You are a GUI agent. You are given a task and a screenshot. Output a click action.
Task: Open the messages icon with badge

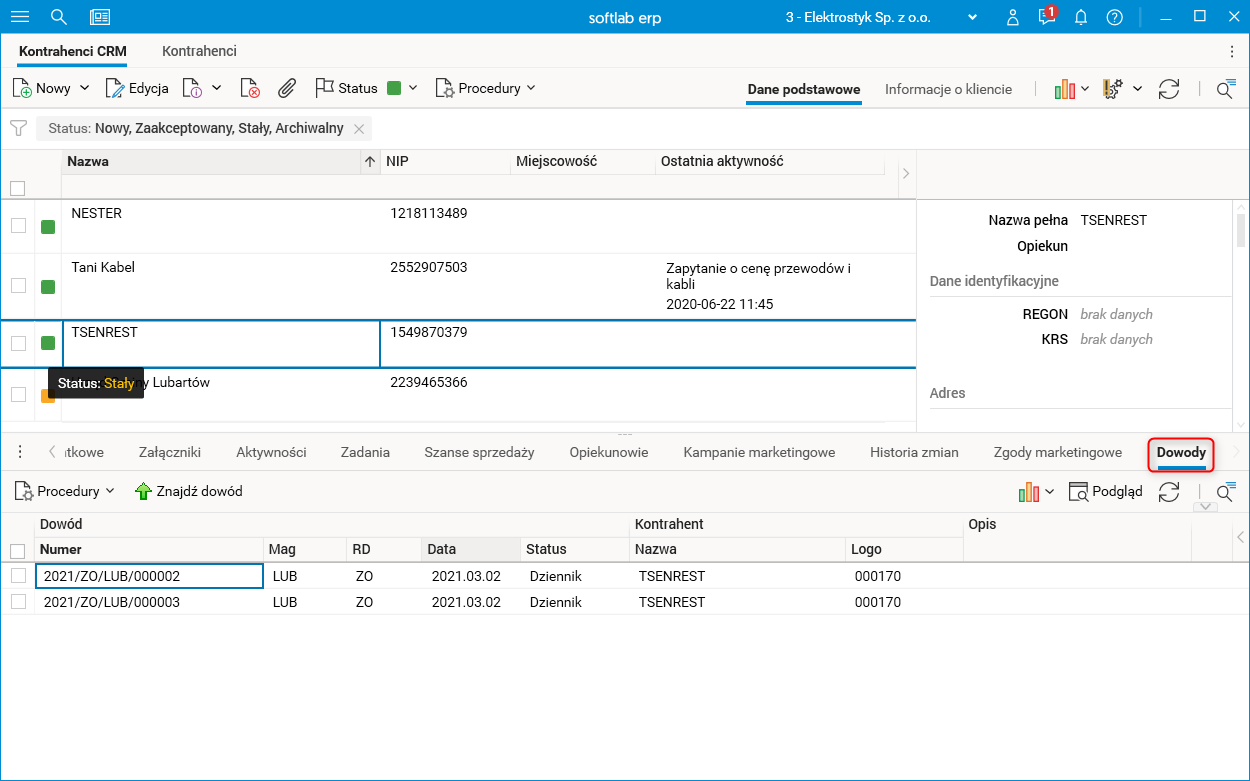point(1046,17)
